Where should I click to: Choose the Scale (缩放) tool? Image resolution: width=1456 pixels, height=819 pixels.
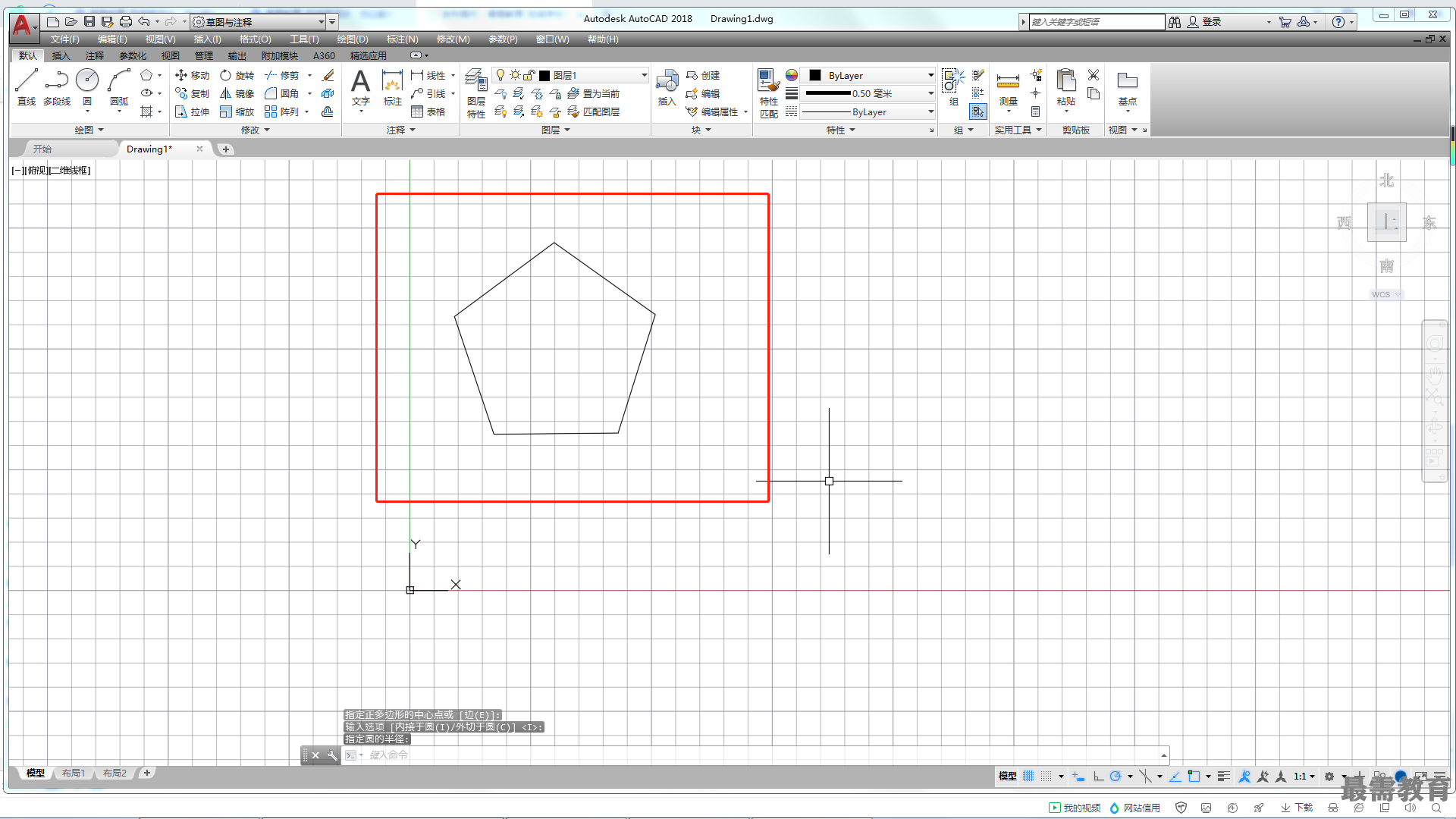pyautogui.click(x=237, y=111)
